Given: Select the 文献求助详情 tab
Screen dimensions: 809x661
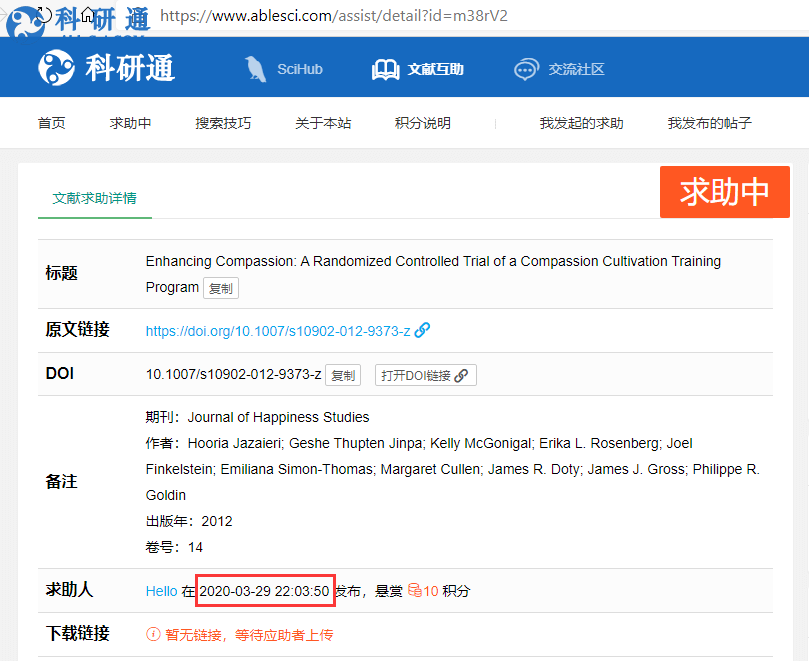Looking at the screenshot, I should tap(95, 198).
